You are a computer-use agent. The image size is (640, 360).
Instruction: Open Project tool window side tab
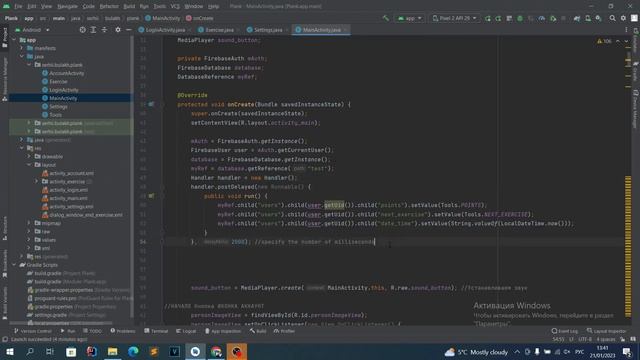5,38
